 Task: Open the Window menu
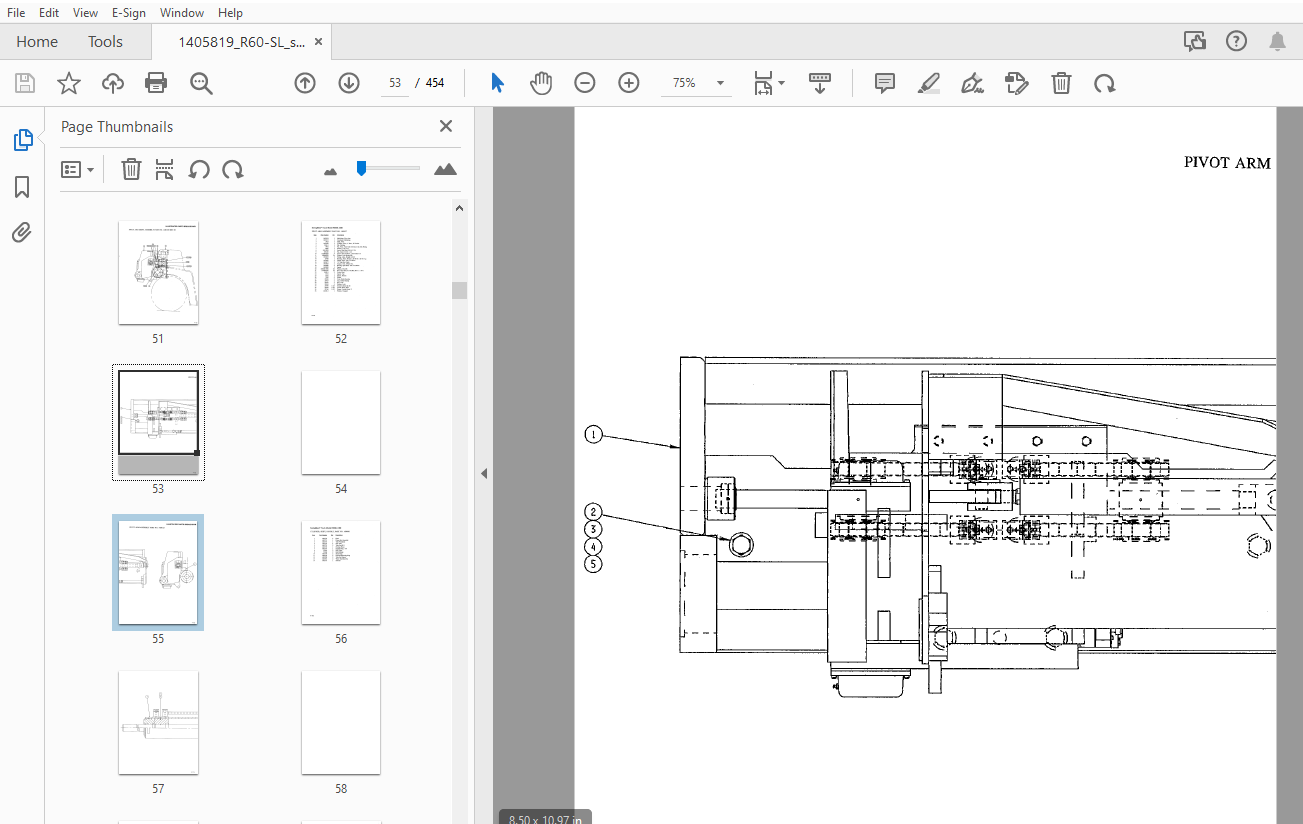182,13
